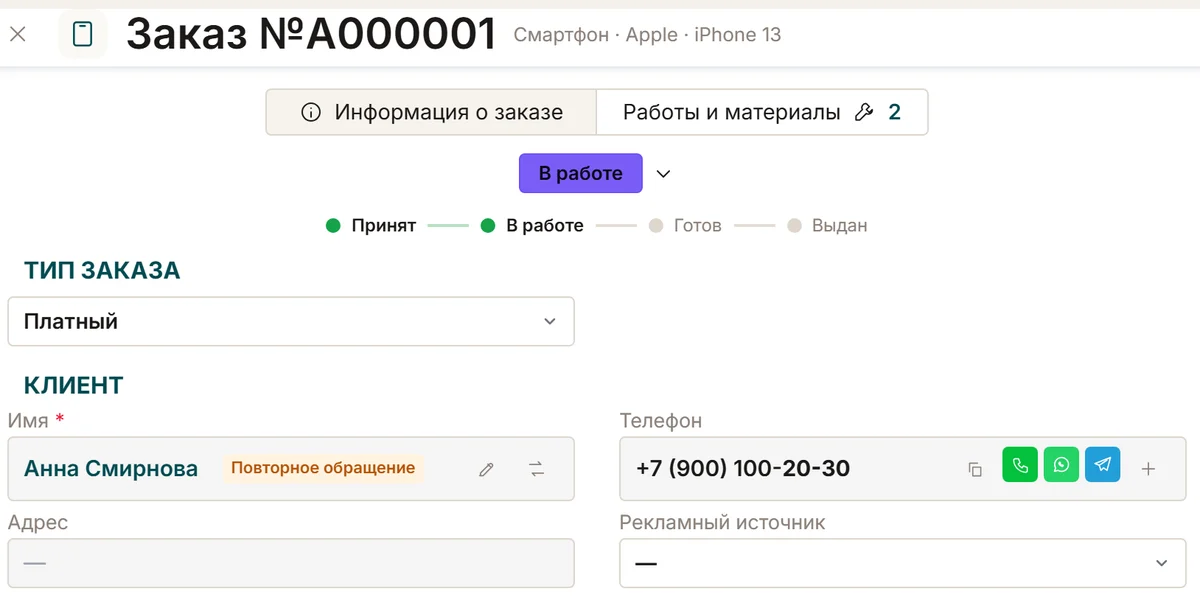Image resolution: width=1200 pixels, height=600 pixels.
Task: Call client with green phone icon
Action: (1020, 465)
